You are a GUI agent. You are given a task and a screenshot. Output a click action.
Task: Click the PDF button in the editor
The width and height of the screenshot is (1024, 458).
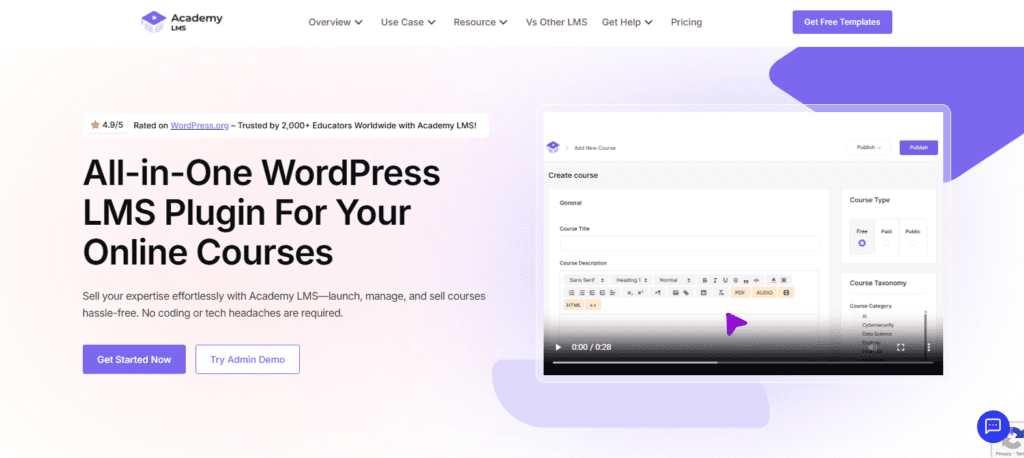(741, 293)
